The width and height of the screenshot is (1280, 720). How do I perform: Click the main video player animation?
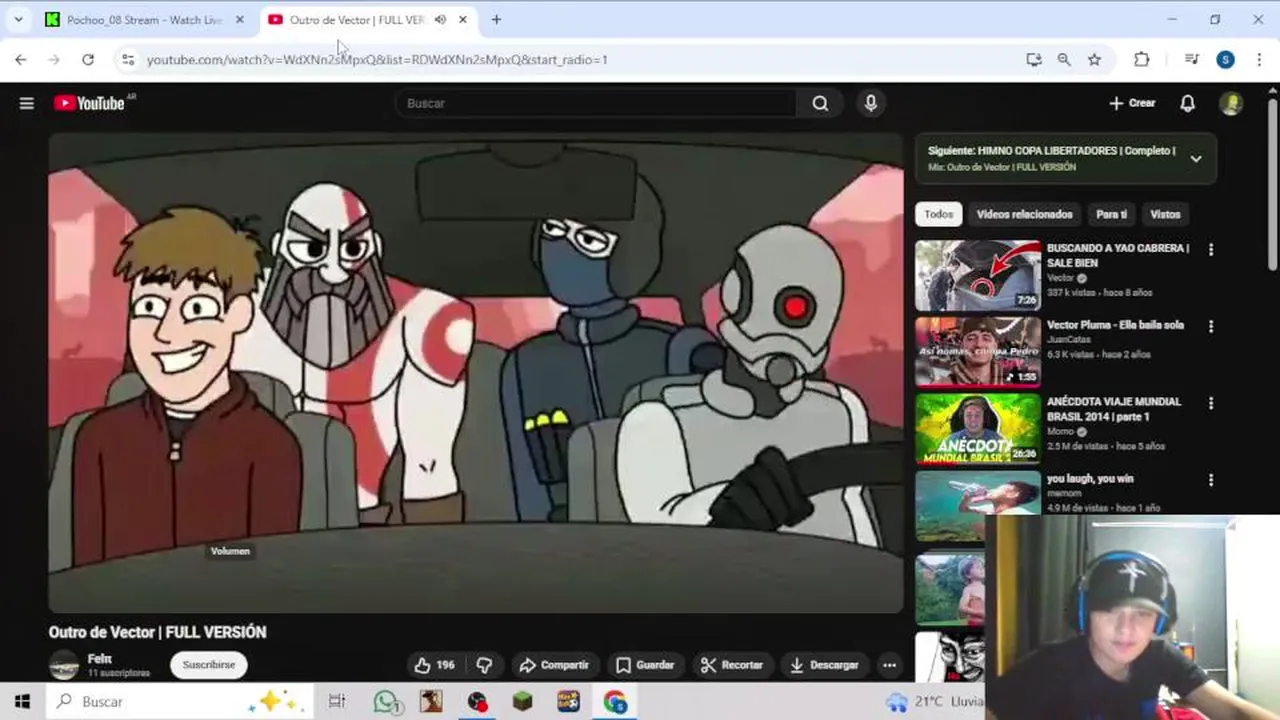[x=476, y=373]
